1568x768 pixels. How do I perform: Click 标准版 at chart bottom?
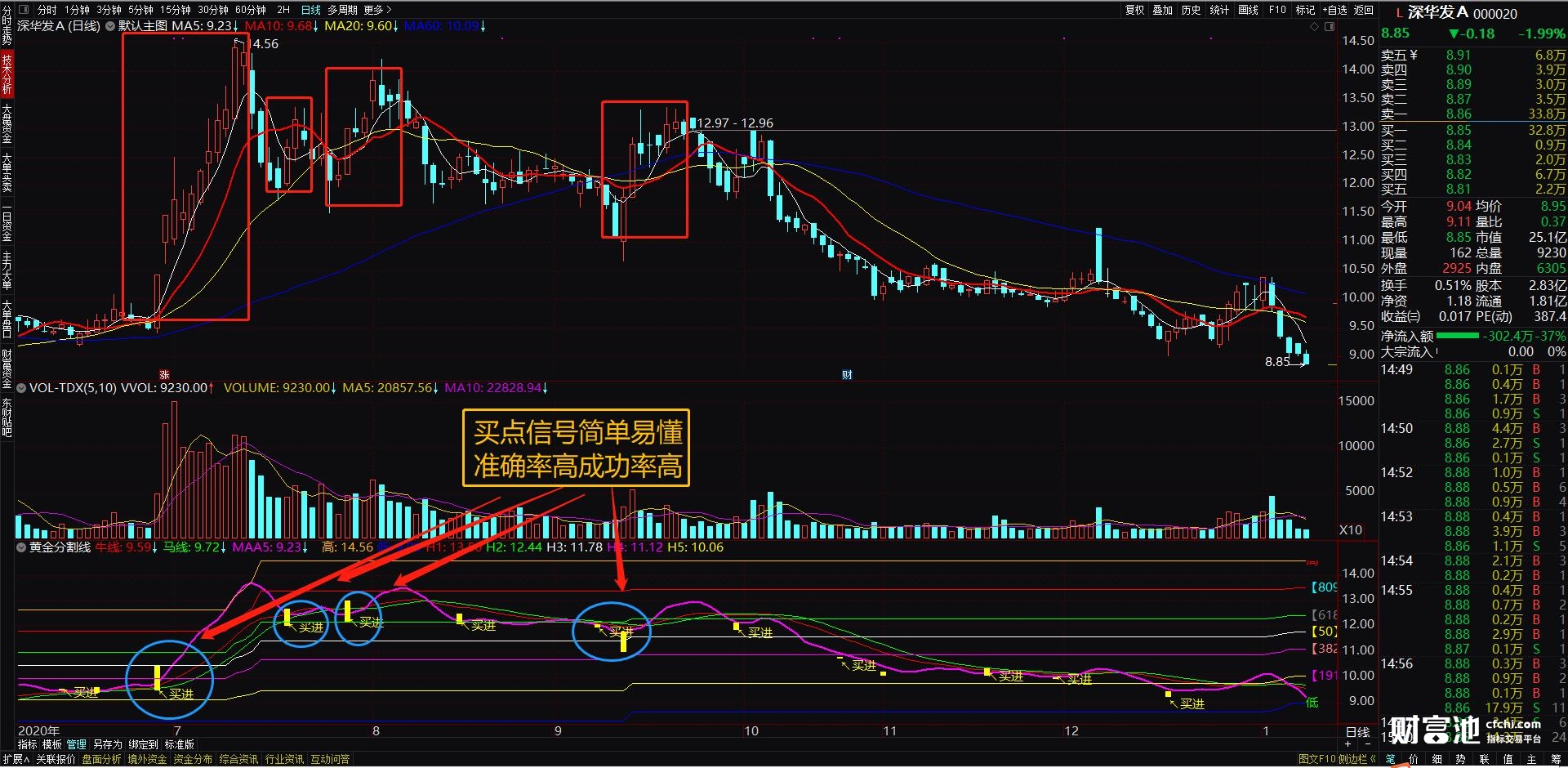[x=179, y=744]
